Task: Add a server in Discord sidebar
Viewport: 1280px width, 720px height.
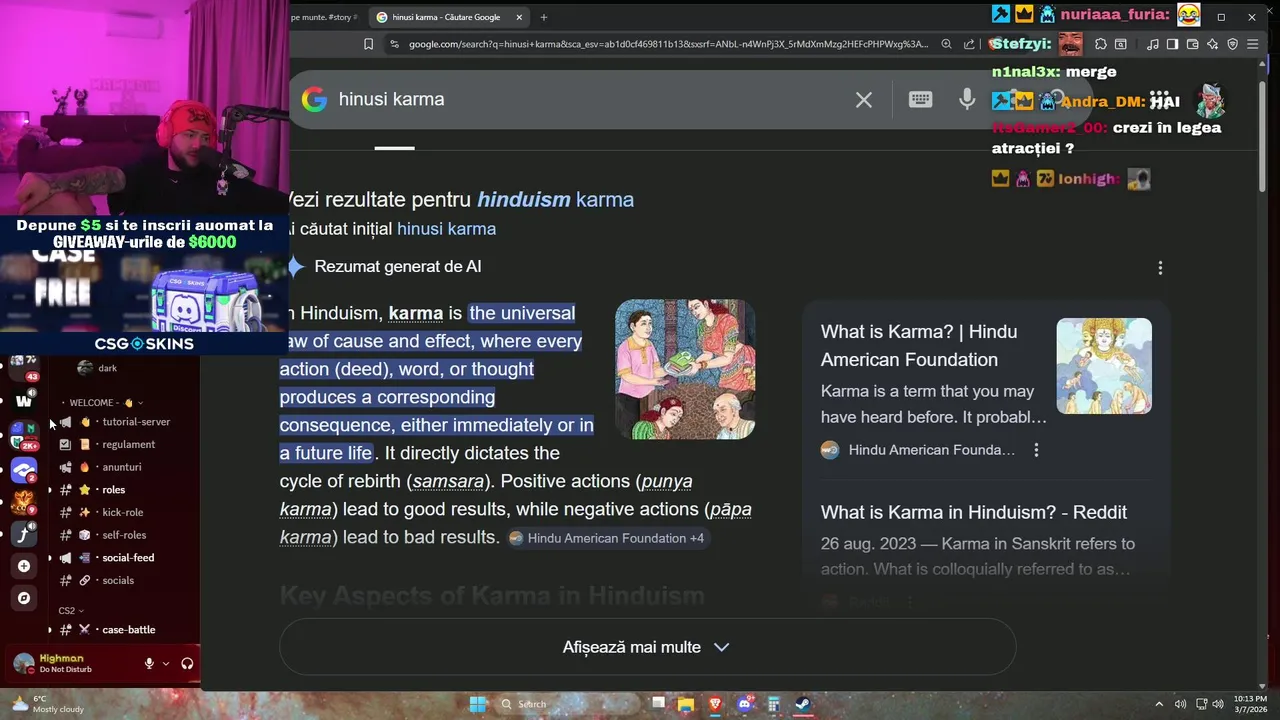Action: point(24,566)
